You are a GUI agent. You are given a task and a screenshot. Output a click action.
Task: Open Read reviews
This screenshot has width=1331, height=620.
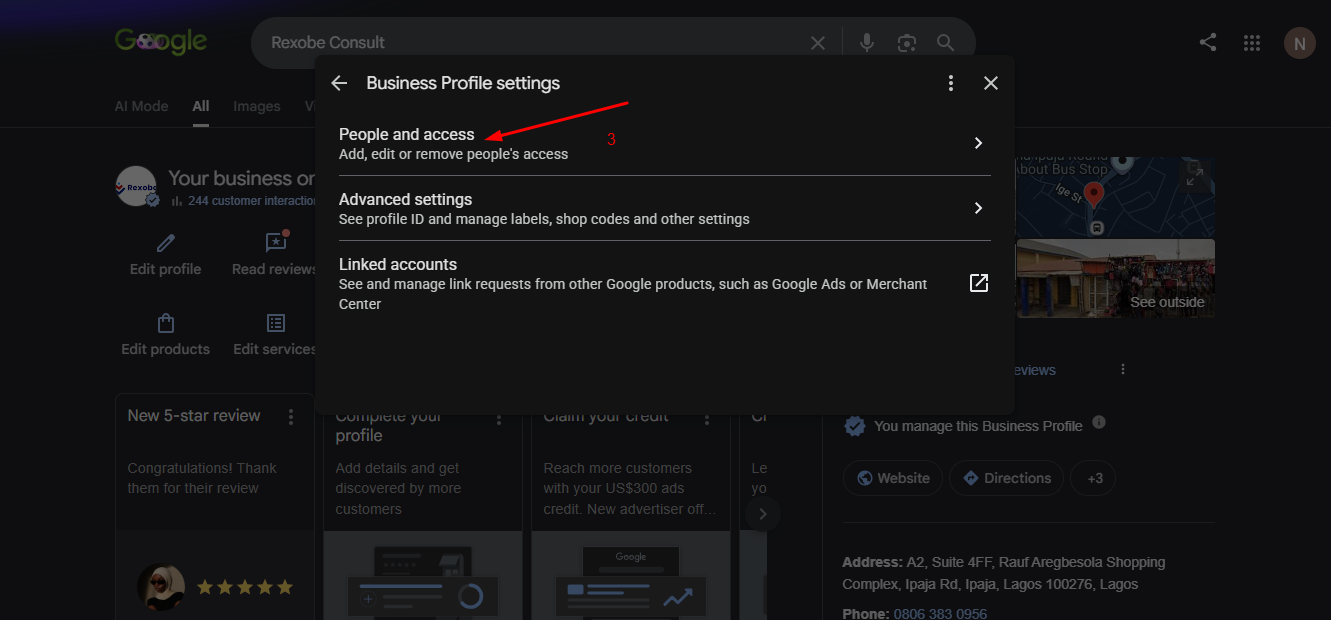(x=274, y=255)
